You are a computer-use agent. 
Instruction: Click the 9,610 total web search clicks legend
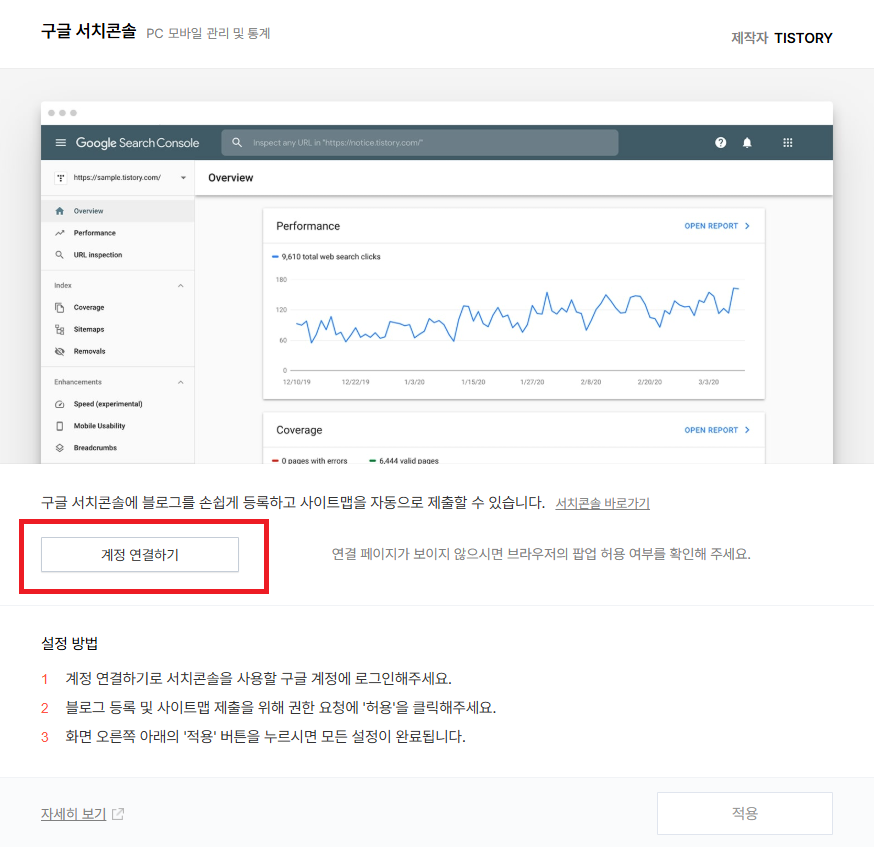pos(326,257)
